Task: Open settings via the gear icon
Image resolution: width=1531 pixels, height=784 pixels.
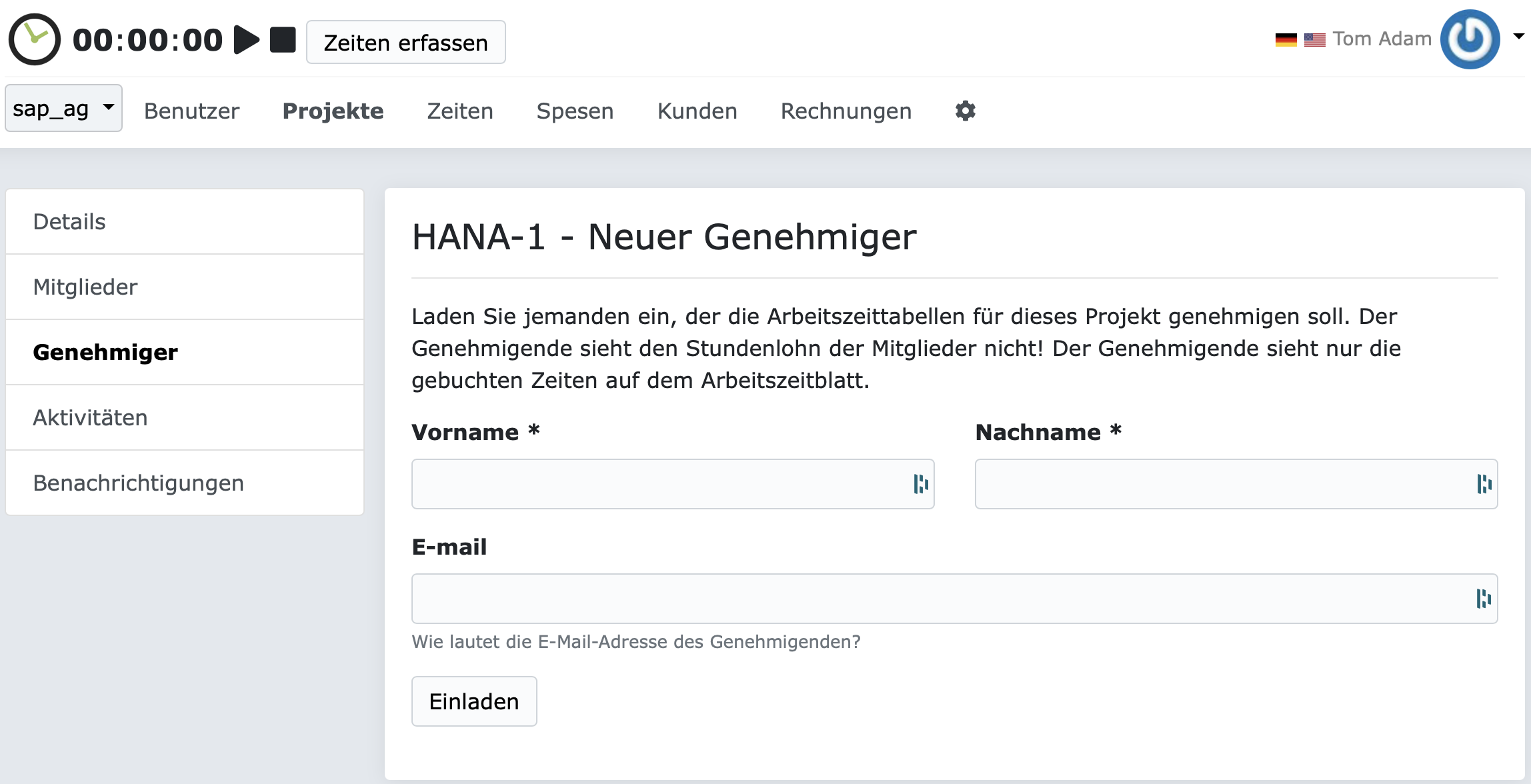Action: (x=965, y=111)
